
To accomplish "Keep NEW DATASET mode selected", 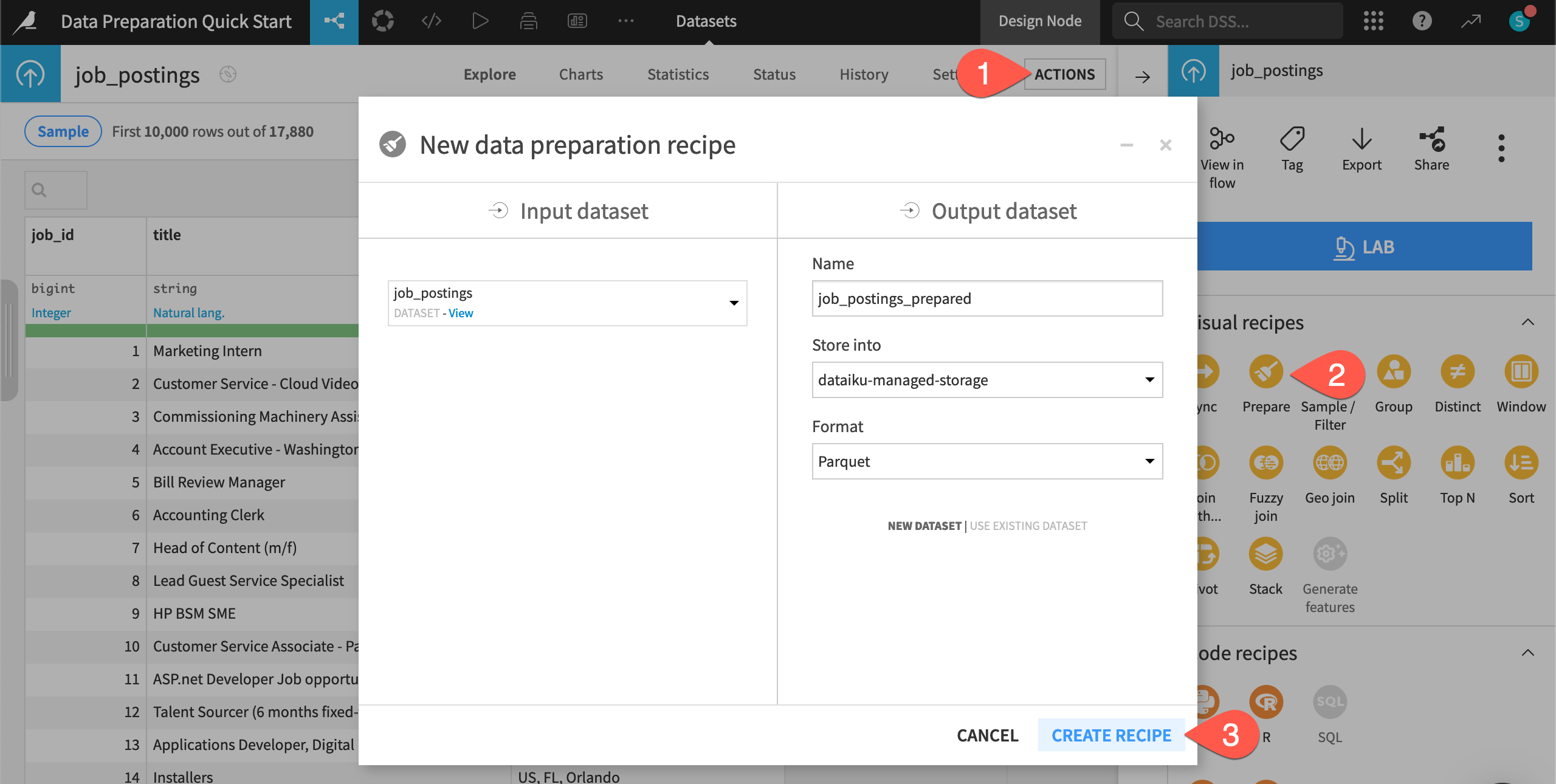I will click(x=924, y=526).
